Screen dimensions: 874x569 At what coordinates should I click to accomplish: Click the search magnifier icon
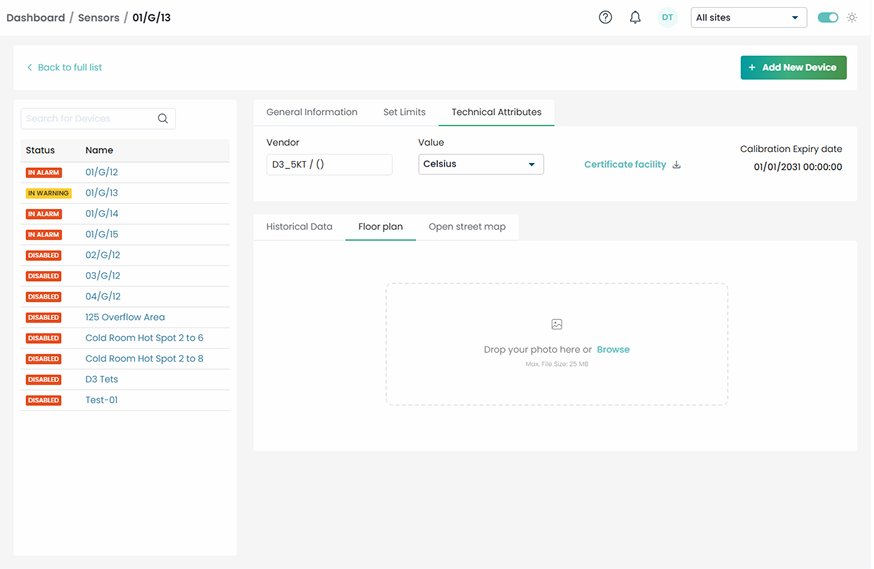click(x=163, y=118)
